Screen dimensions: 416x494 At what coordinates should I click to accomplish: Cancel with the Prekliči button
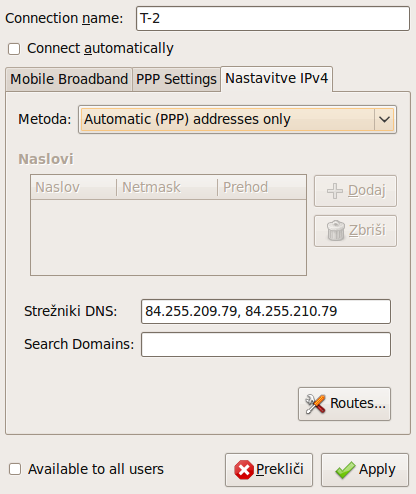(x=269, y=470)
